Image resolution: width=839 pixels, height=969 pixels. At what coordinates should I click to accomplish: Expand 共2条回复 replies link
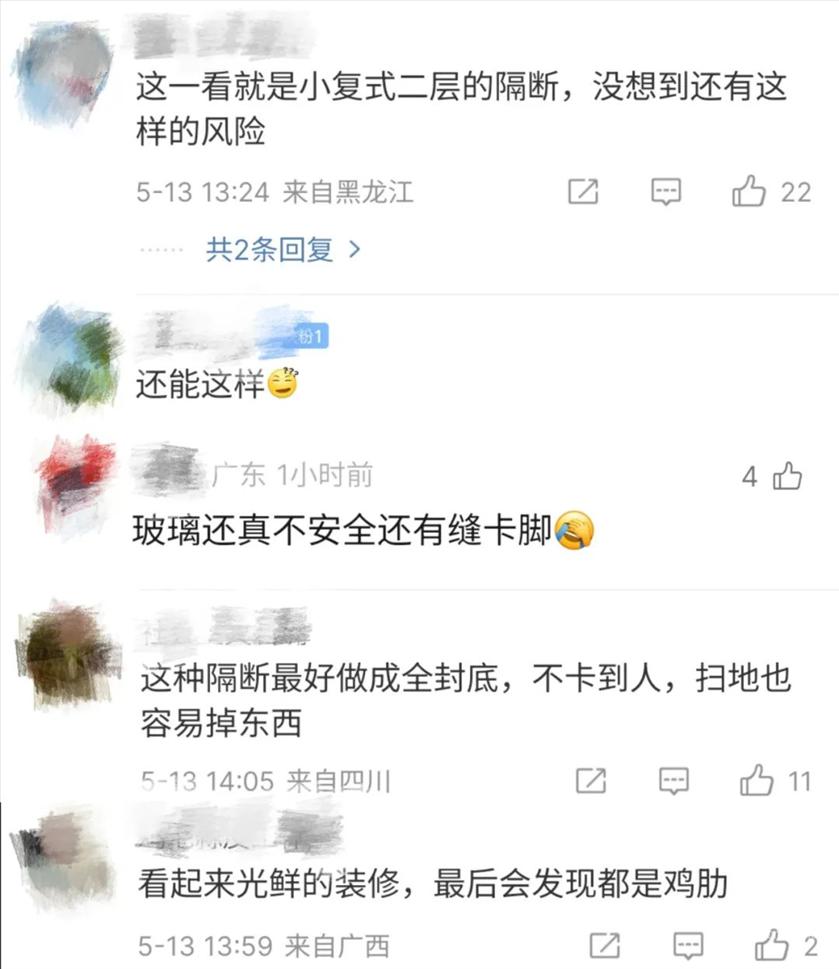tap(269, 250)
